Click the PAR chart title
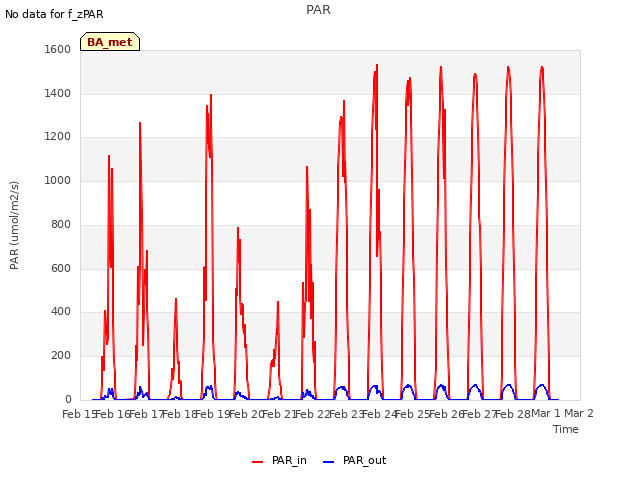The height and width of the screenshot is (480, 640). [318, 10]
